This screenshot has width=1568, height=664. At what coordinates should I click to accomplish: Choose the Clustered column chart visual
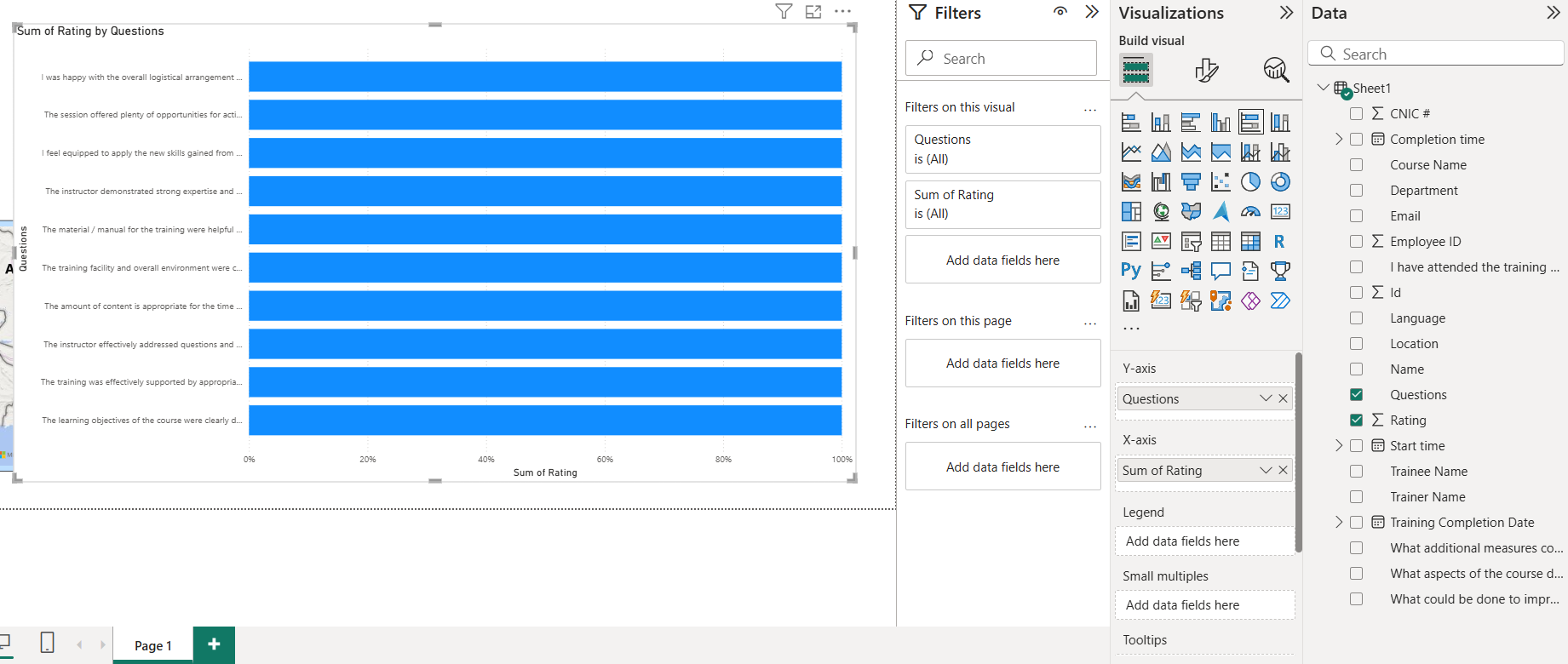[x=1221, y=123]
